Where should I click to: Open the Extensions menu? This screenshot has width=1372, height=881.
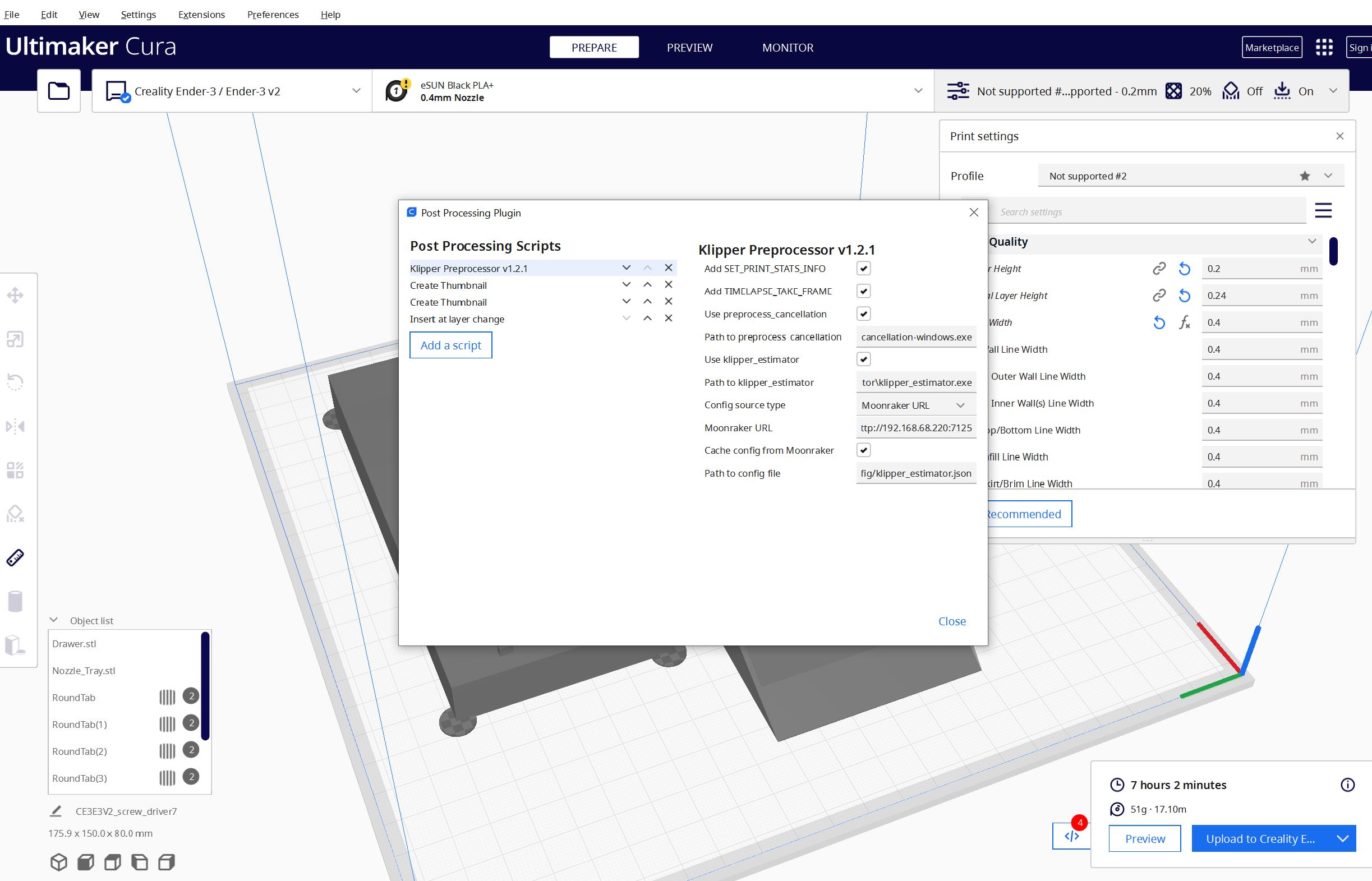201,15
